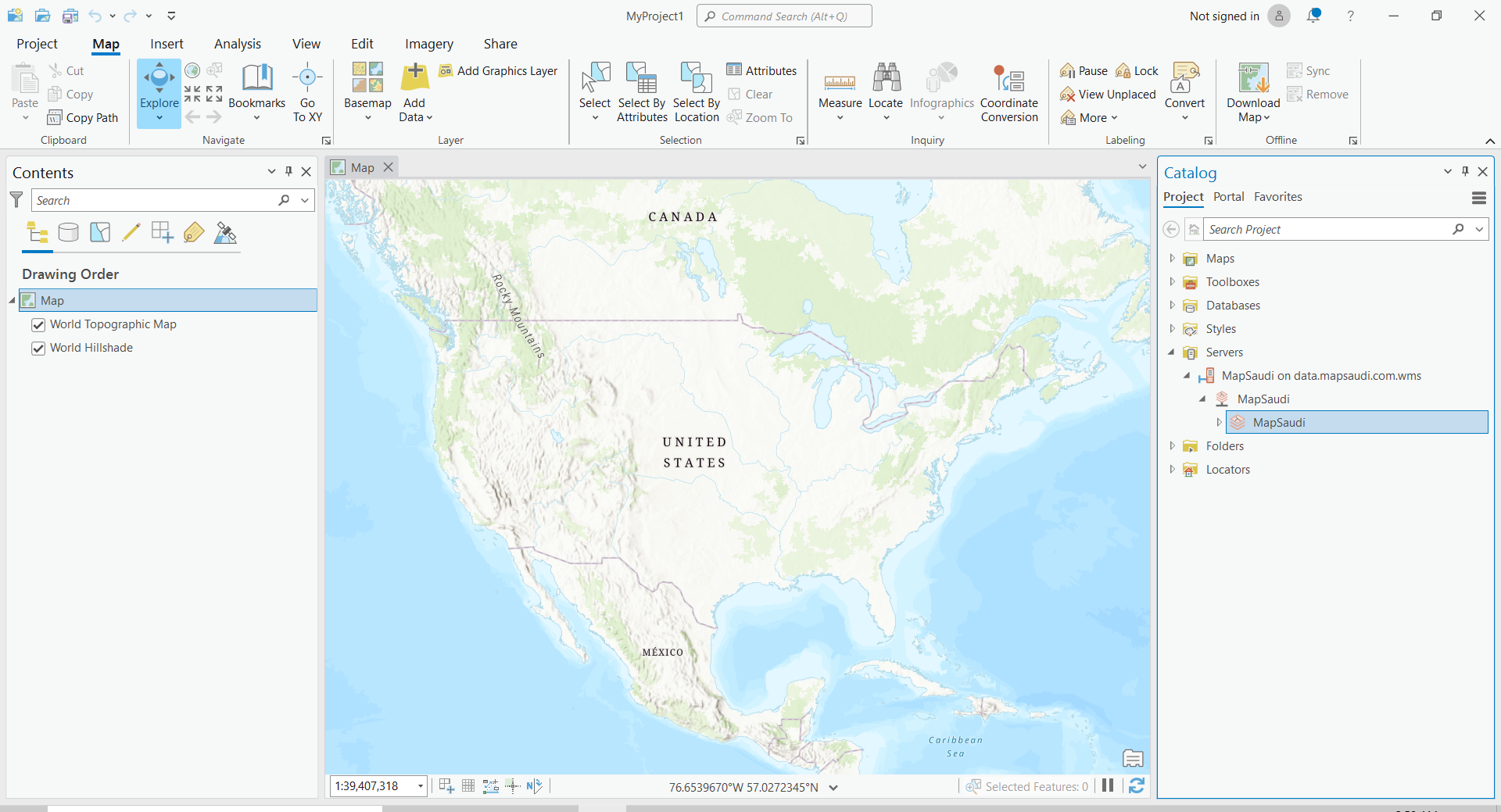Click the Search Project input field
The image size is (1501, 812).
tap(1326, 230)
